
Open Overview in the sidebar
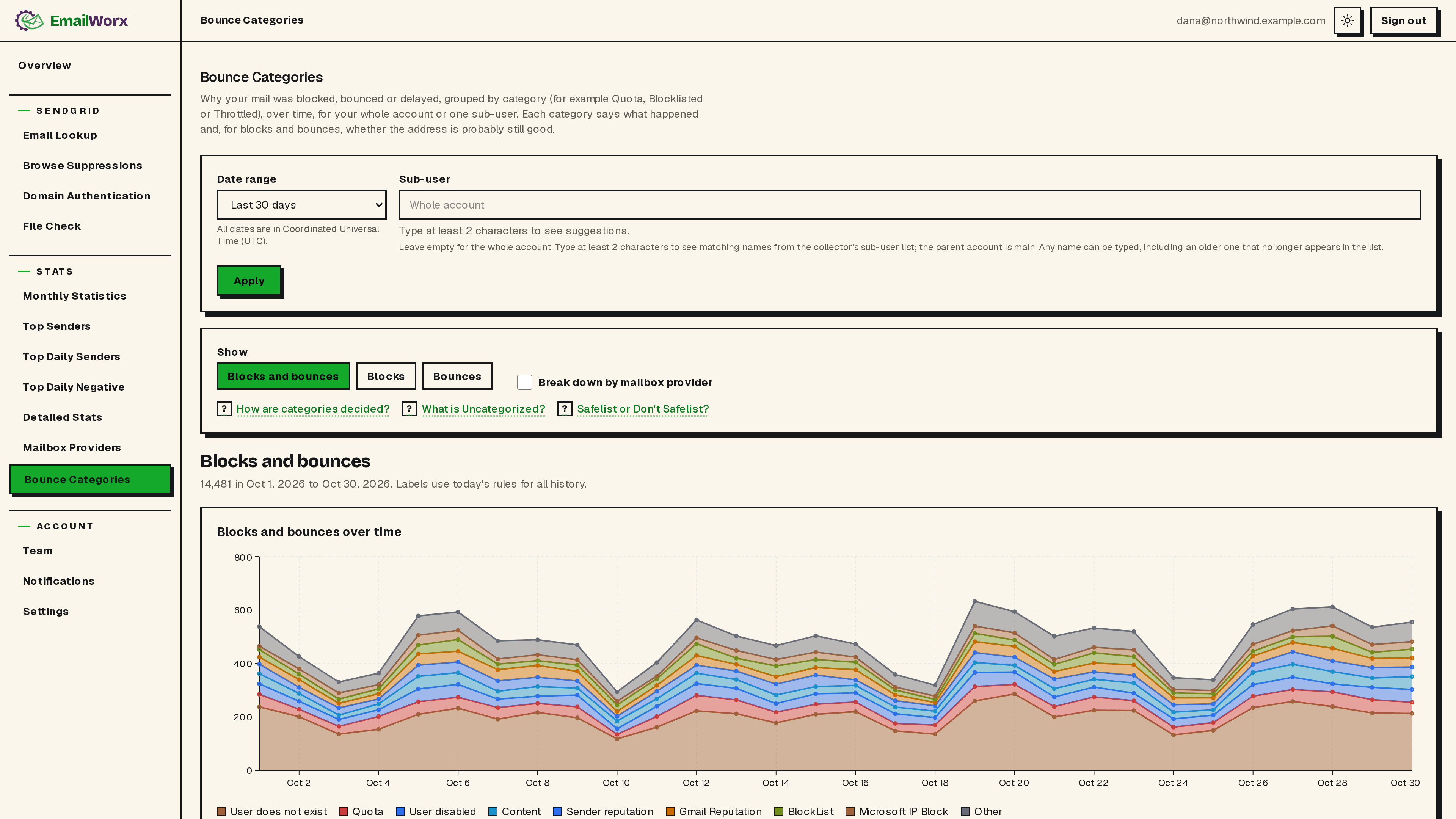45,66
